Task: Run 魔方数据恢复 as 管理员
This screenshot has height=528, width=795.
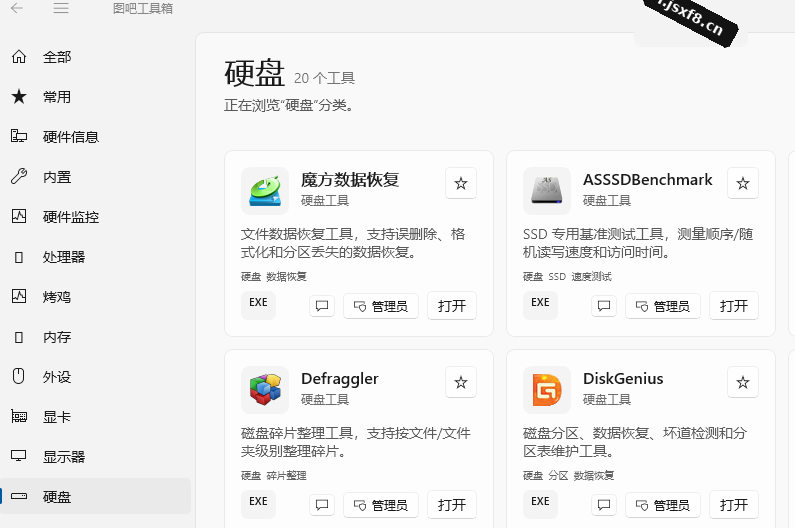Action: coord(381,306)
